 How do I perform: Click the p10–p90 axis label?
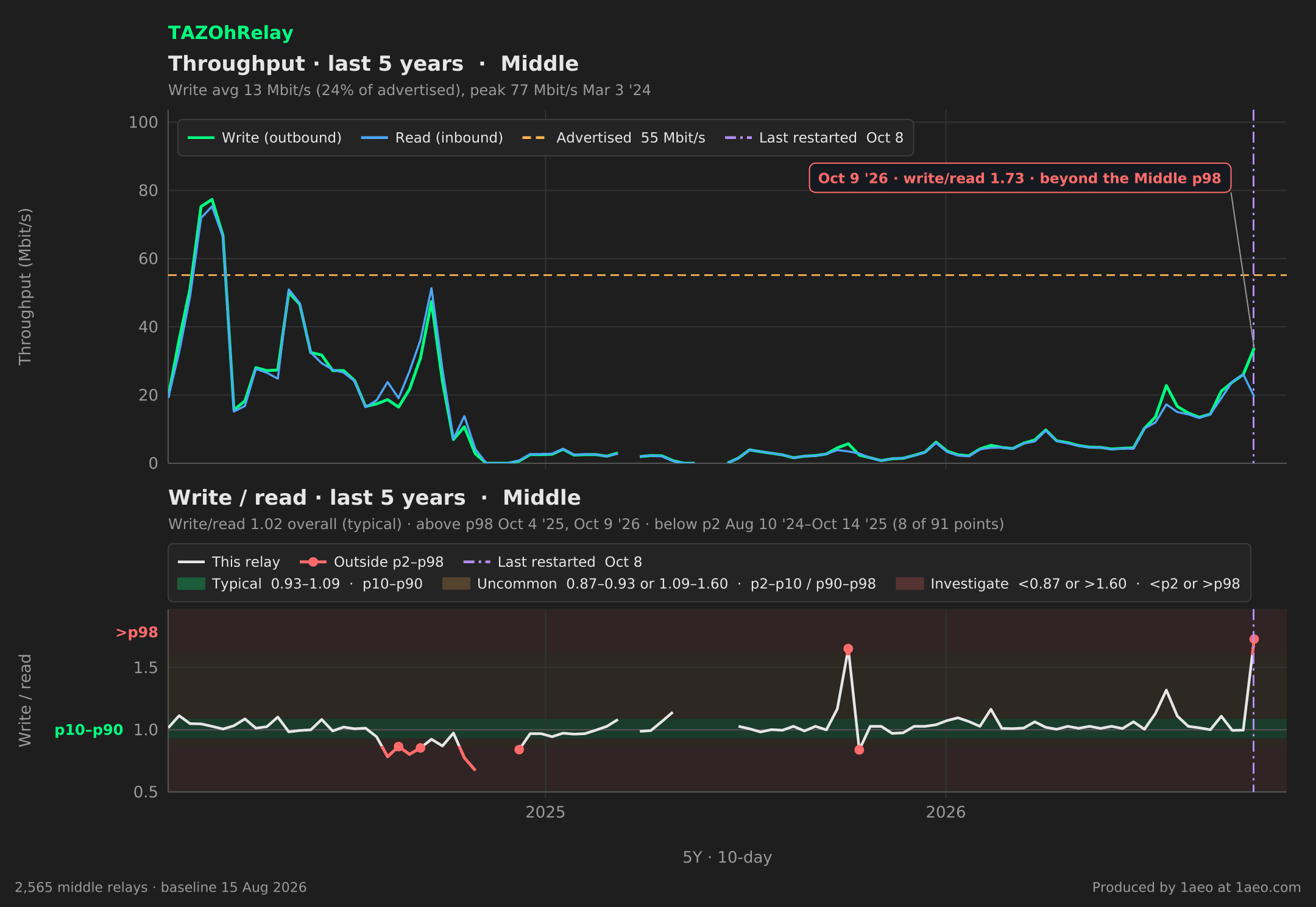click(x=89, y=730)
